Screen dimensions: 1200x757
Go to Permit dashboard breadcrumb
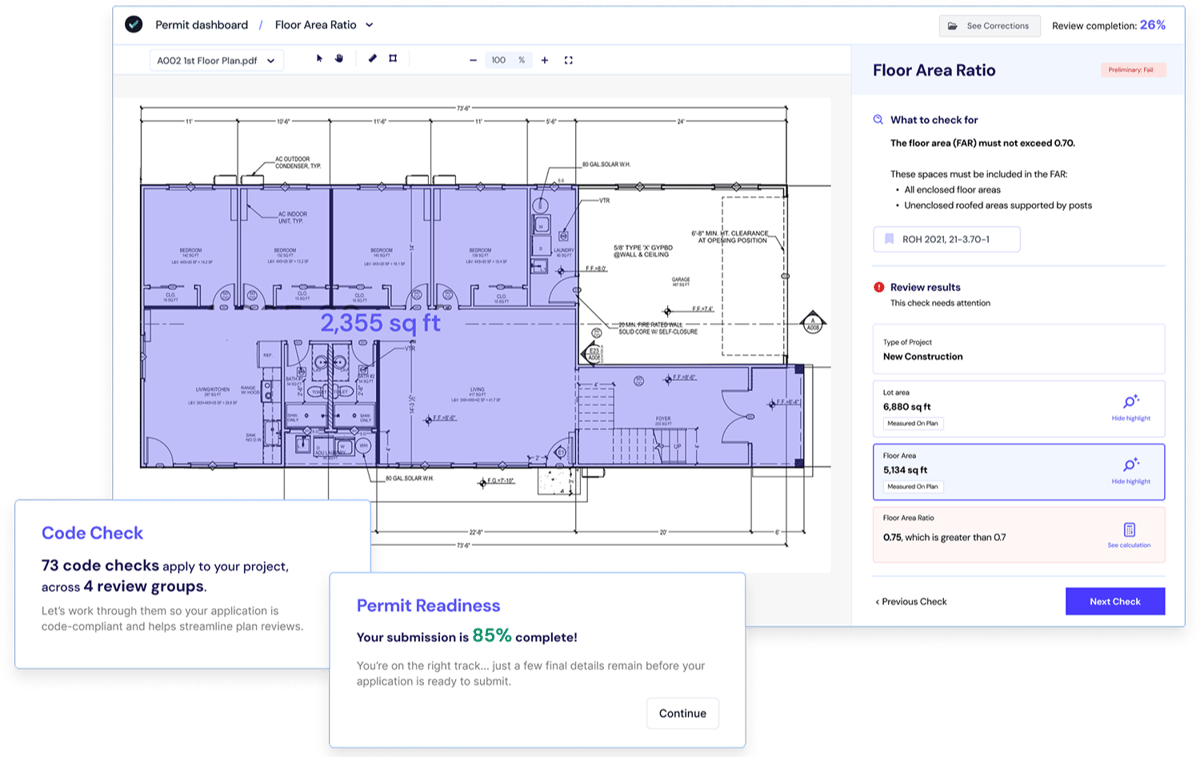(201, 25)
